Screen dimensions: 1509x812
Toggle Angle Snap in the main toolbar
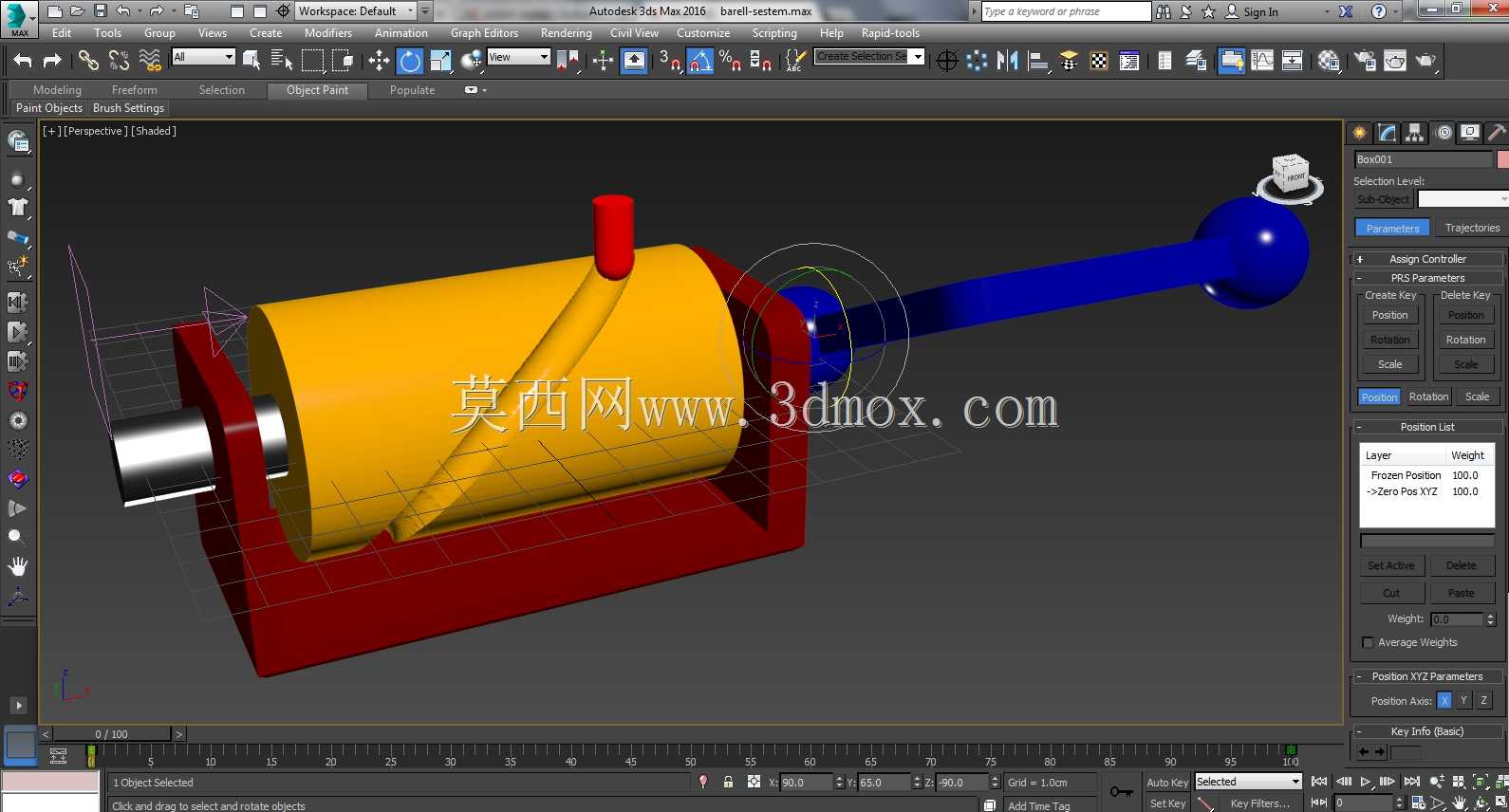click(700, 61)
